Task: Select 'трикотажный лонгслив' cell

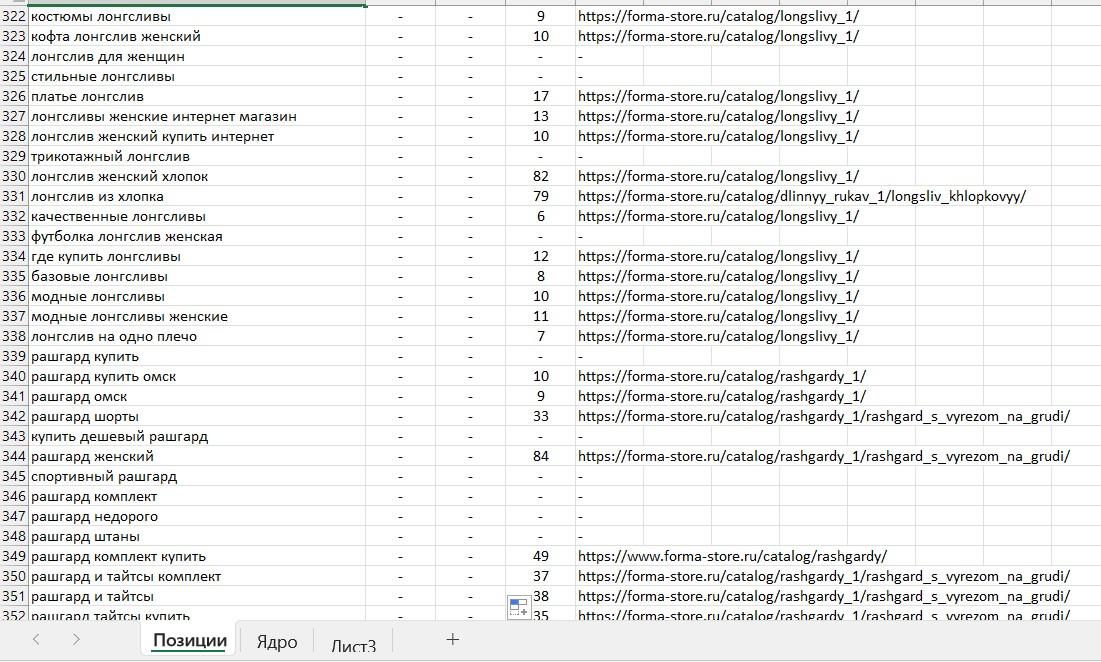Action: 197,157
